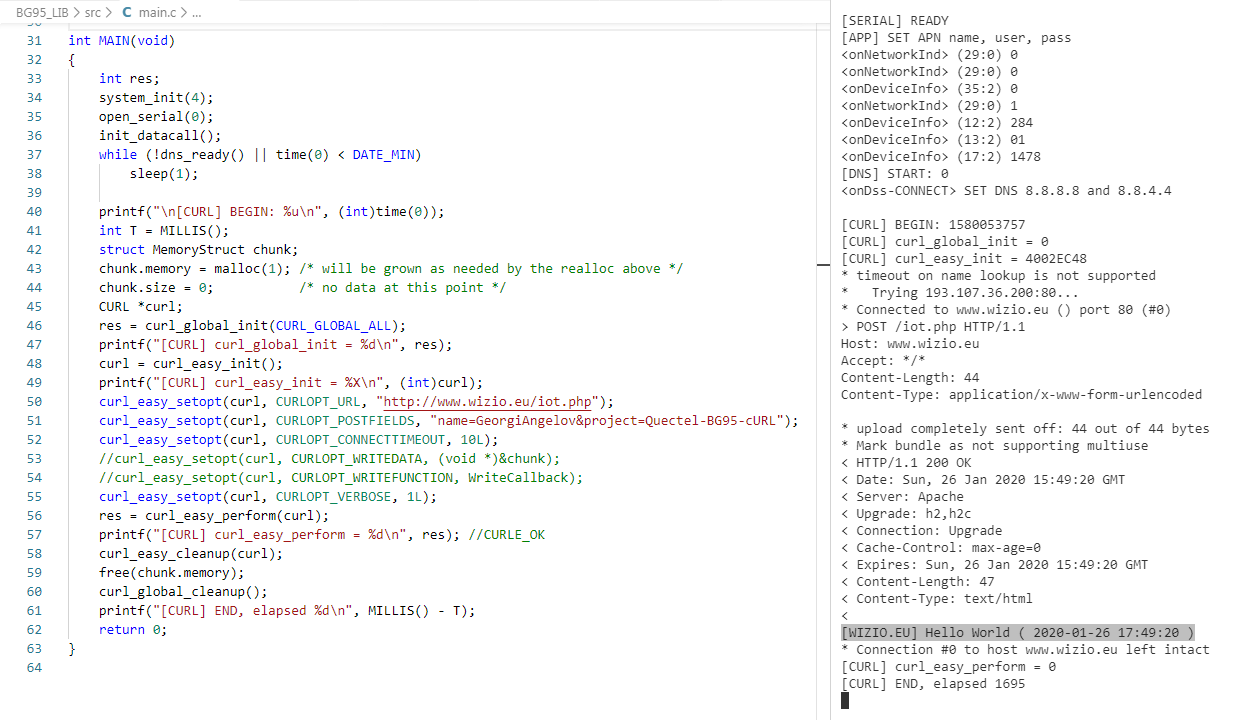1250x720 pixels.
Task: Click "[CURL] END, elapsed 1695" in terminal
Action: [933, 684]
